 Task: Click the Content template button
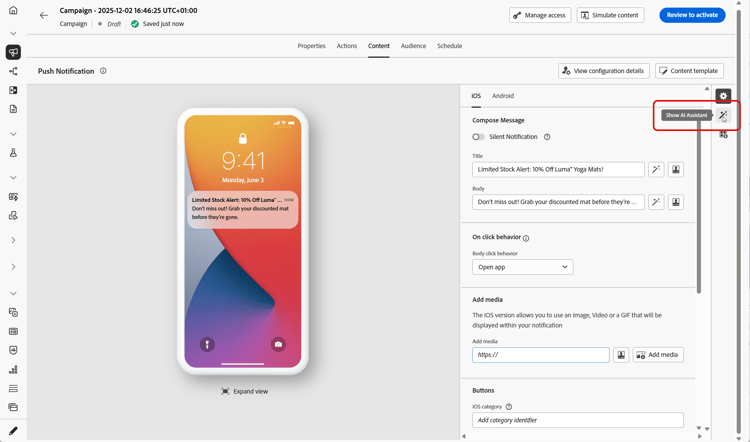689,71
